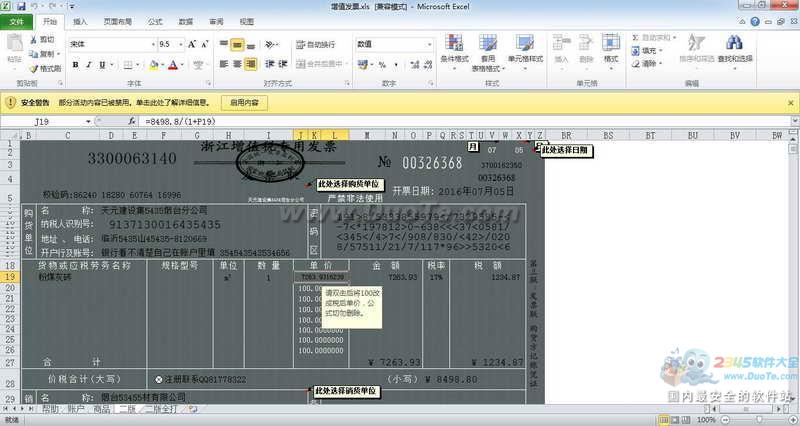
Task: Switch to the Formulas (公式) tab
Action: click(155, 21)
